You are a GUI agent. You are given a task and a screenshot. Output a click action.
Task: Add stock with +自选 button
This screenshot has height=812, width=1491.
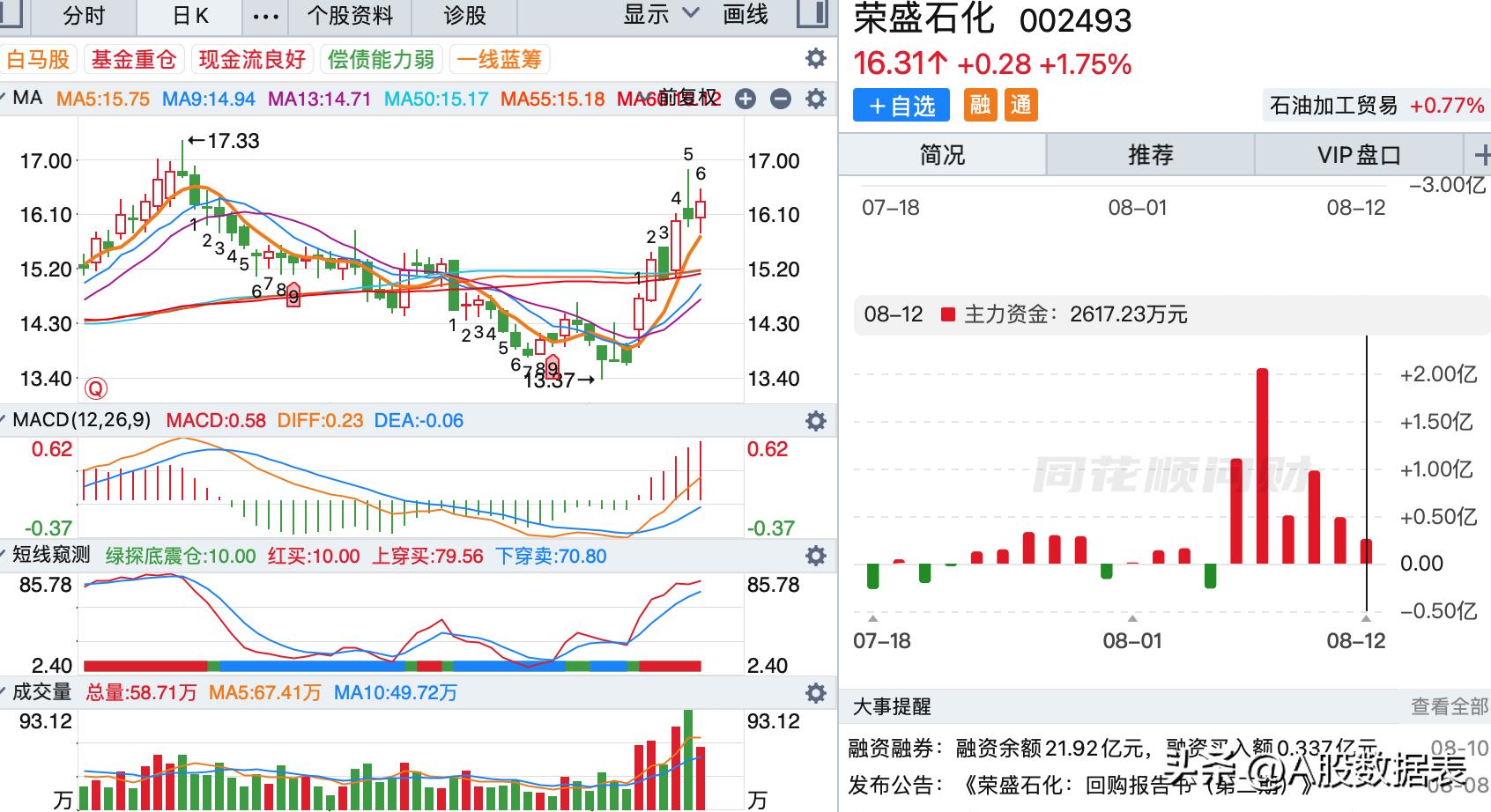pyautogui.click(x=901, y=106)
